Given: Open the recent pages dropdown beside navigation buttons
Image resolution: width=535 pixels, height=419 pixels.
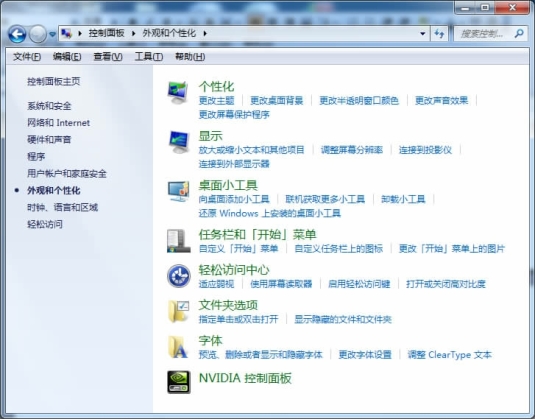Looking at the screenshot, I should [52, 34].
